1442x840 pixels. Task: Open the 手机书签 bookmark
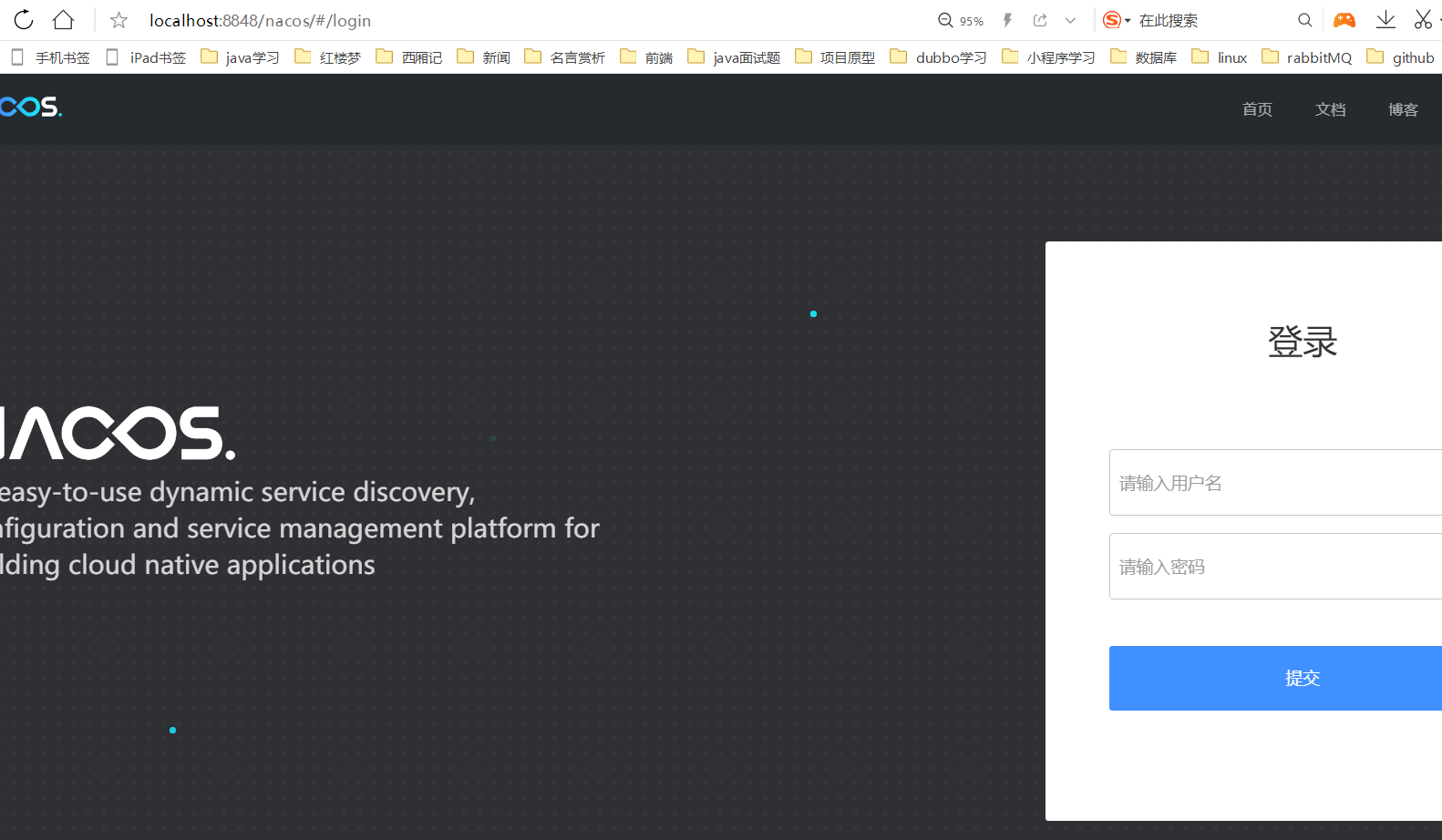click(50, 57)
